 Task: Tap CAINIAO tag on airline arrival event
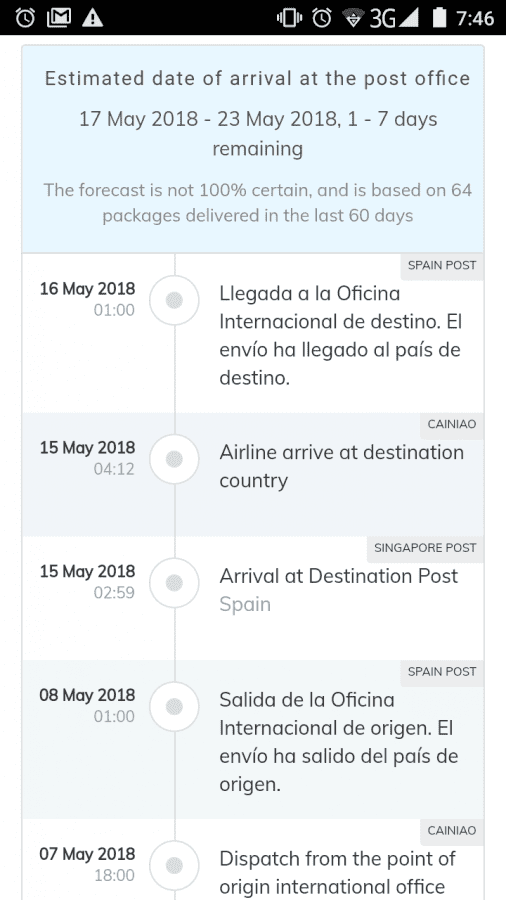pyautogui.click(x=451, y=425)
